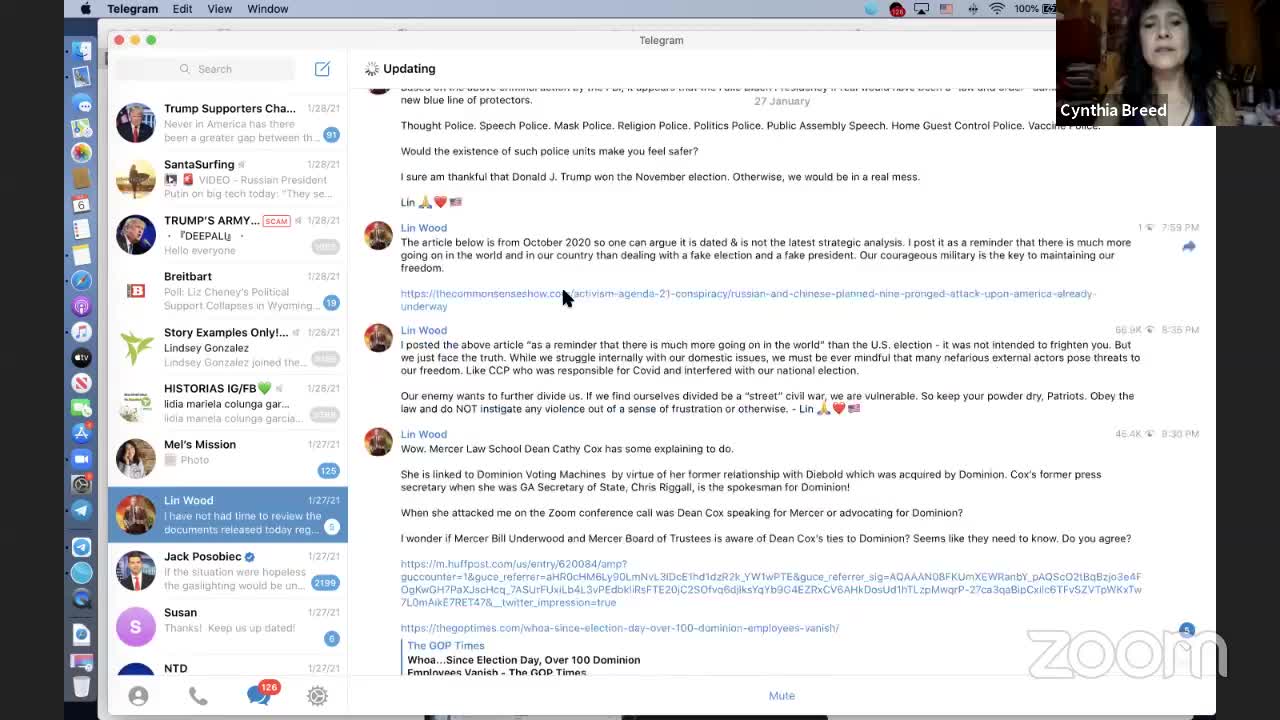Image resolution: width=1280 pixels, height=720 pixels.
Task: Open System Preferences in the Dock
Action: [x=82, y=484]
